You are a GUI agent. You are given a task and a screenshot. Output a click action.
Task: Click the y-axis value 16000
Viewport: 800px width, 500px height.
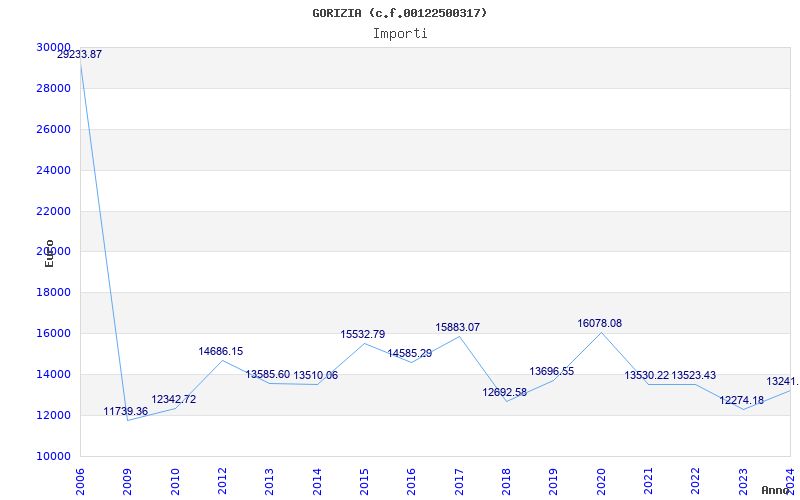point(54,334)
